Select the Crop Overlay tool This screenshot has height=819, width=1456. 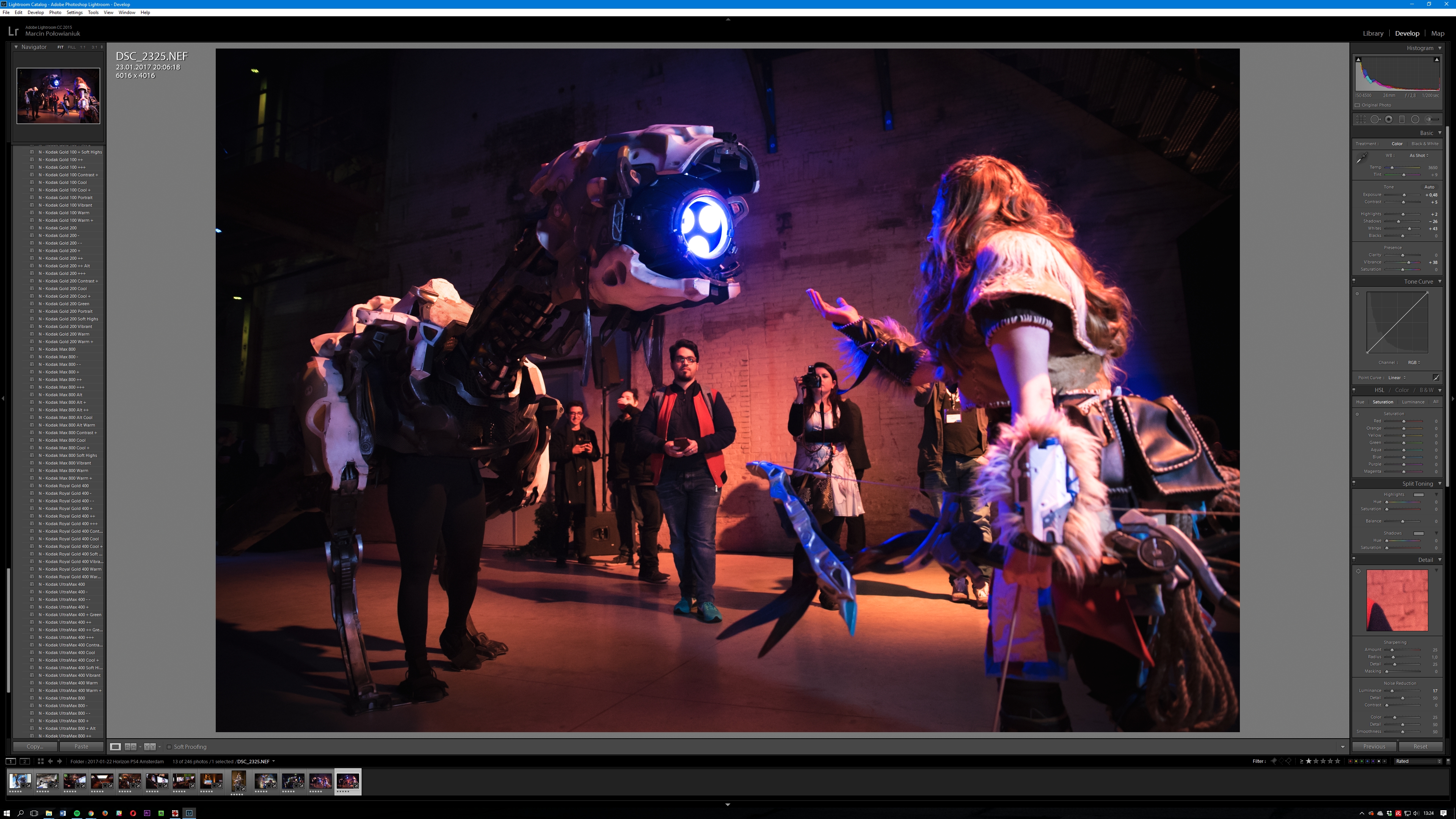(x=1361, y=119)
